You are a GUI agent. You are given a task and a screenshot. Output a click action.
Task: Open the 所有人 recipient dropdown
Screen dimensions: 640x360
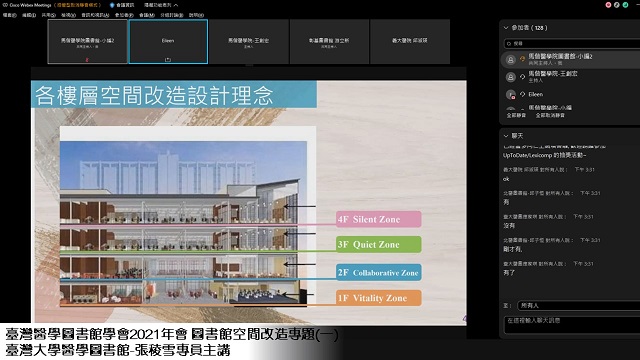[x=579, y=305]
